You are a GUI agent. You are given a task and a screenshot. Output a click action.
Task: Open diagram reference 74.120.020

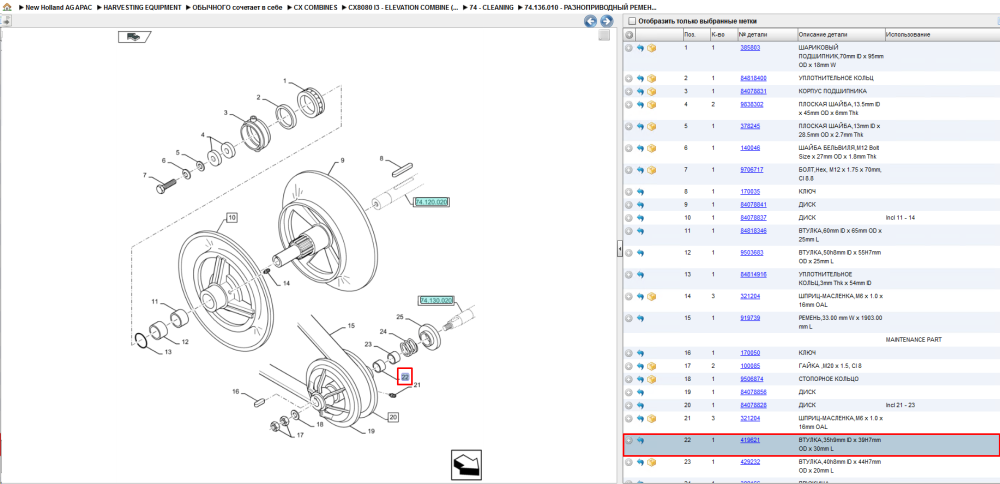point(432,202)
